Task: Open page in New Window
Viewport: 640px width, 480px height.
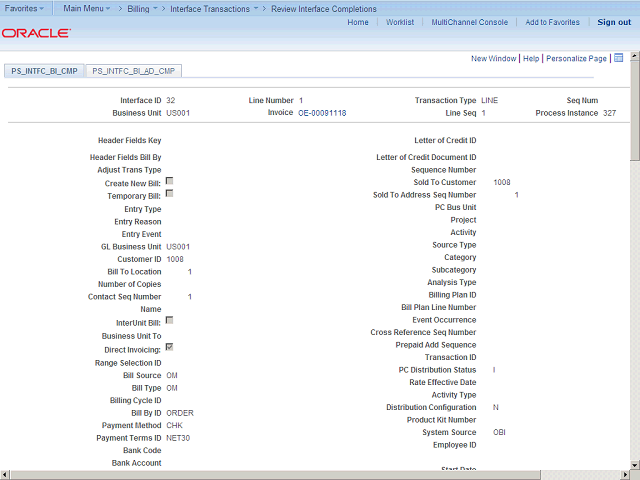Action: (x=493, y=58)
